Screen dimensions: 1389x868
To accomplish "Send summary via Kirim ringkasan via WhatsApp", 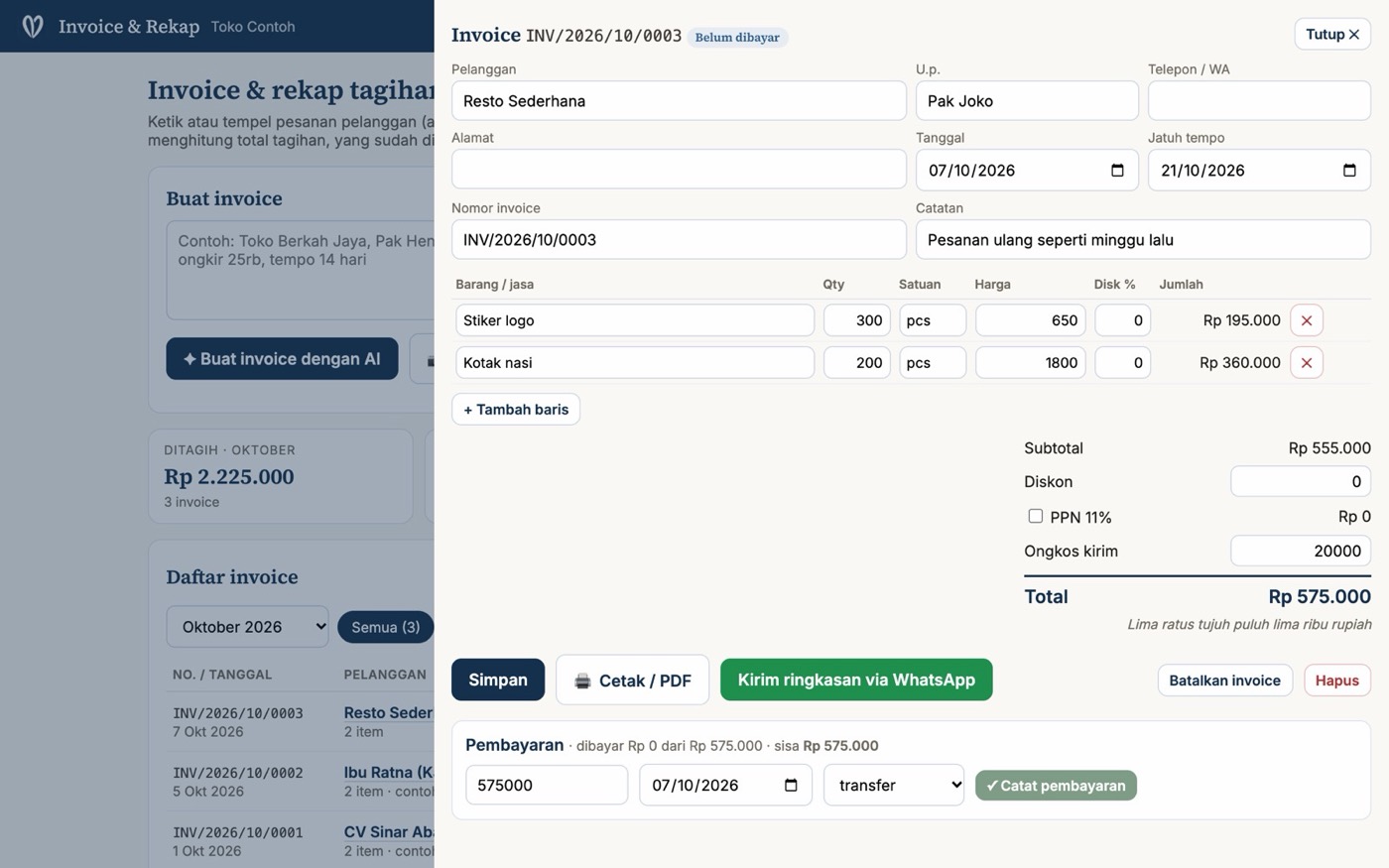I will (856, 680).
